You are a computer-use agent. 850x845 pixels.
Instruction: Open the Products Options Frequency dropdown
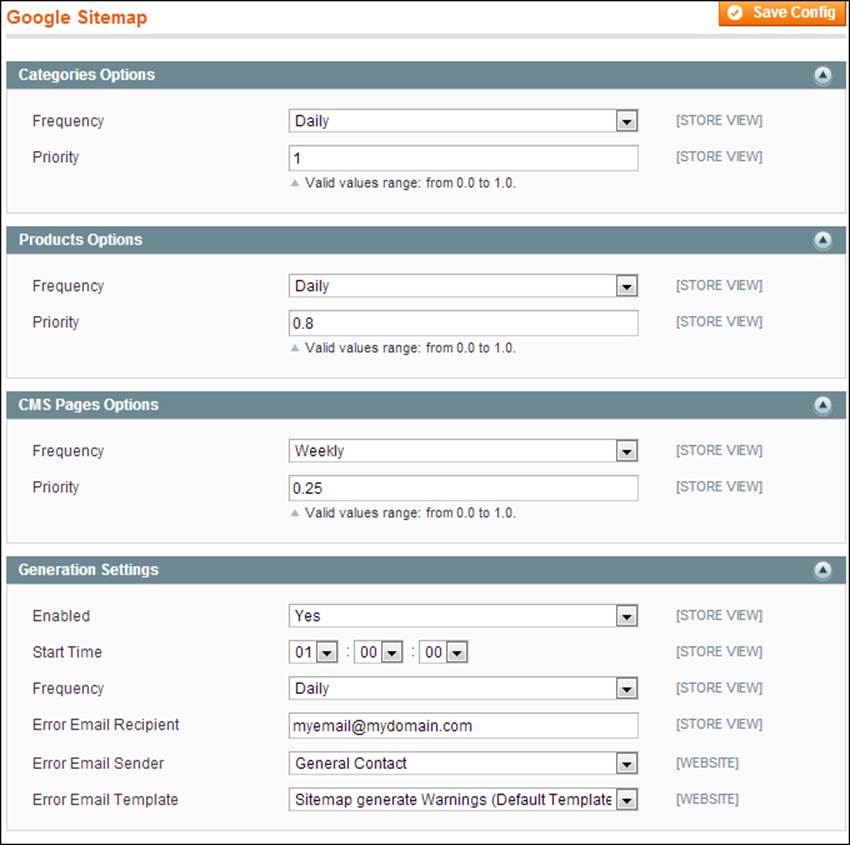pos(463,286)
